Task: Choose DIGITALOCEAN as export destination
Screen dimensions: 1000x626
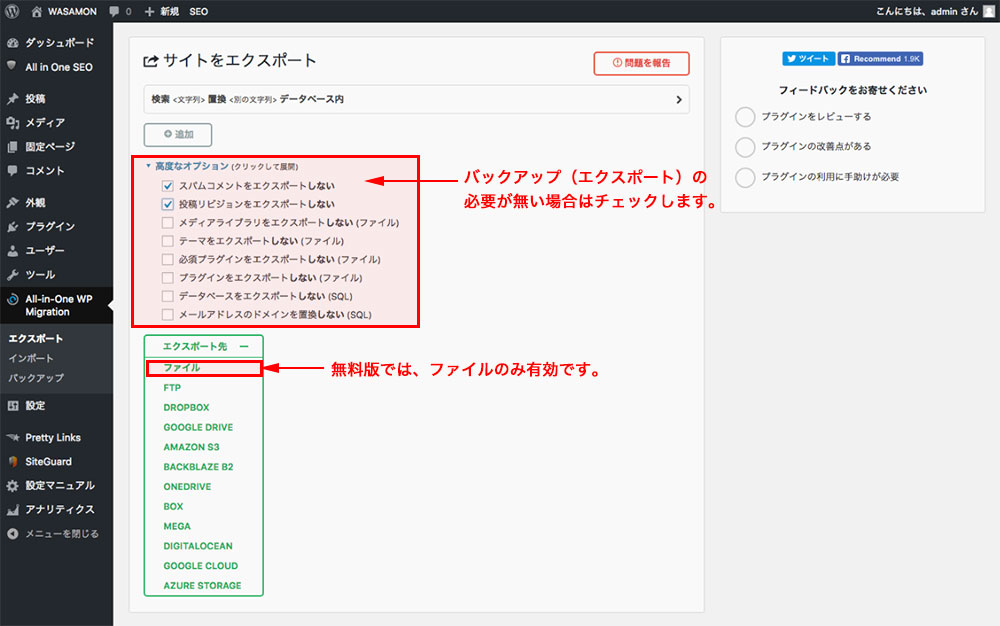Action: coord(198,546)
